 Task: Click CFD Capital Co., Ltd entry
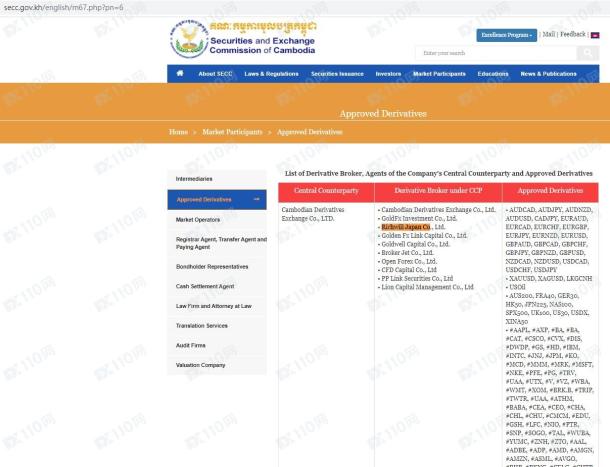[x=409, y=270]
